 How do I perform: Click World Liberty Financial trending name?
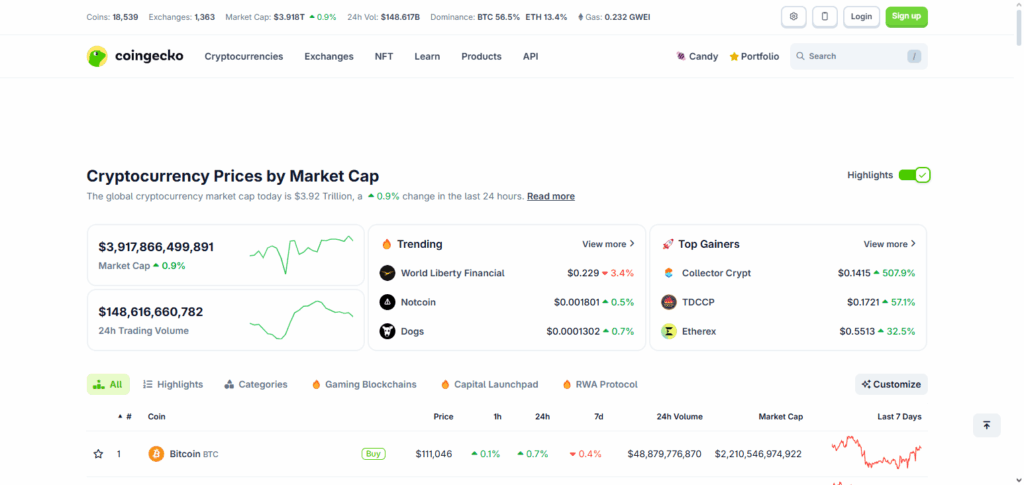click(453, 273)
